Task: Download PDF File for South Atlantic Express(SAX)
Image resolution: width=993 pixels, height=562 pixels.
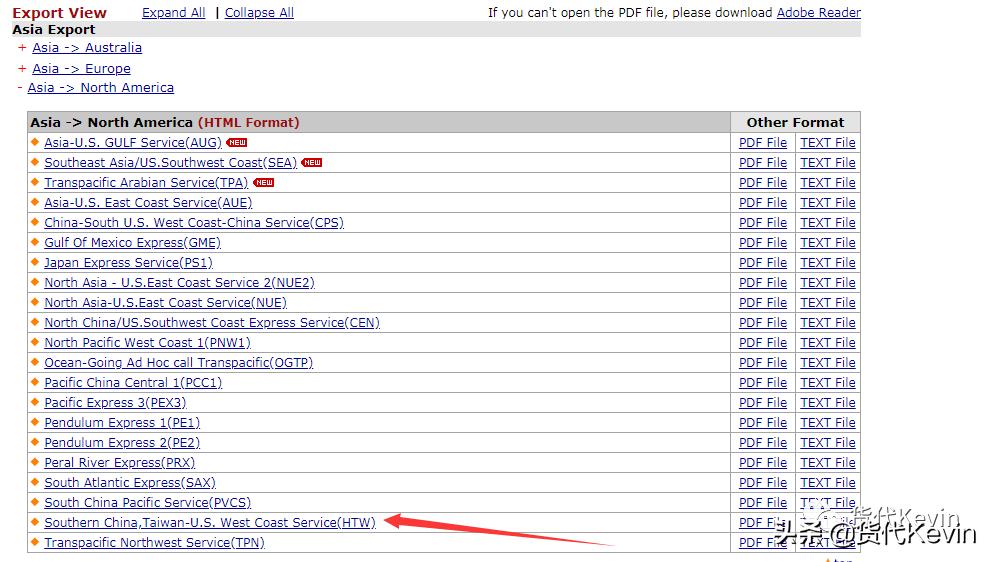Action: click(762, 483)
